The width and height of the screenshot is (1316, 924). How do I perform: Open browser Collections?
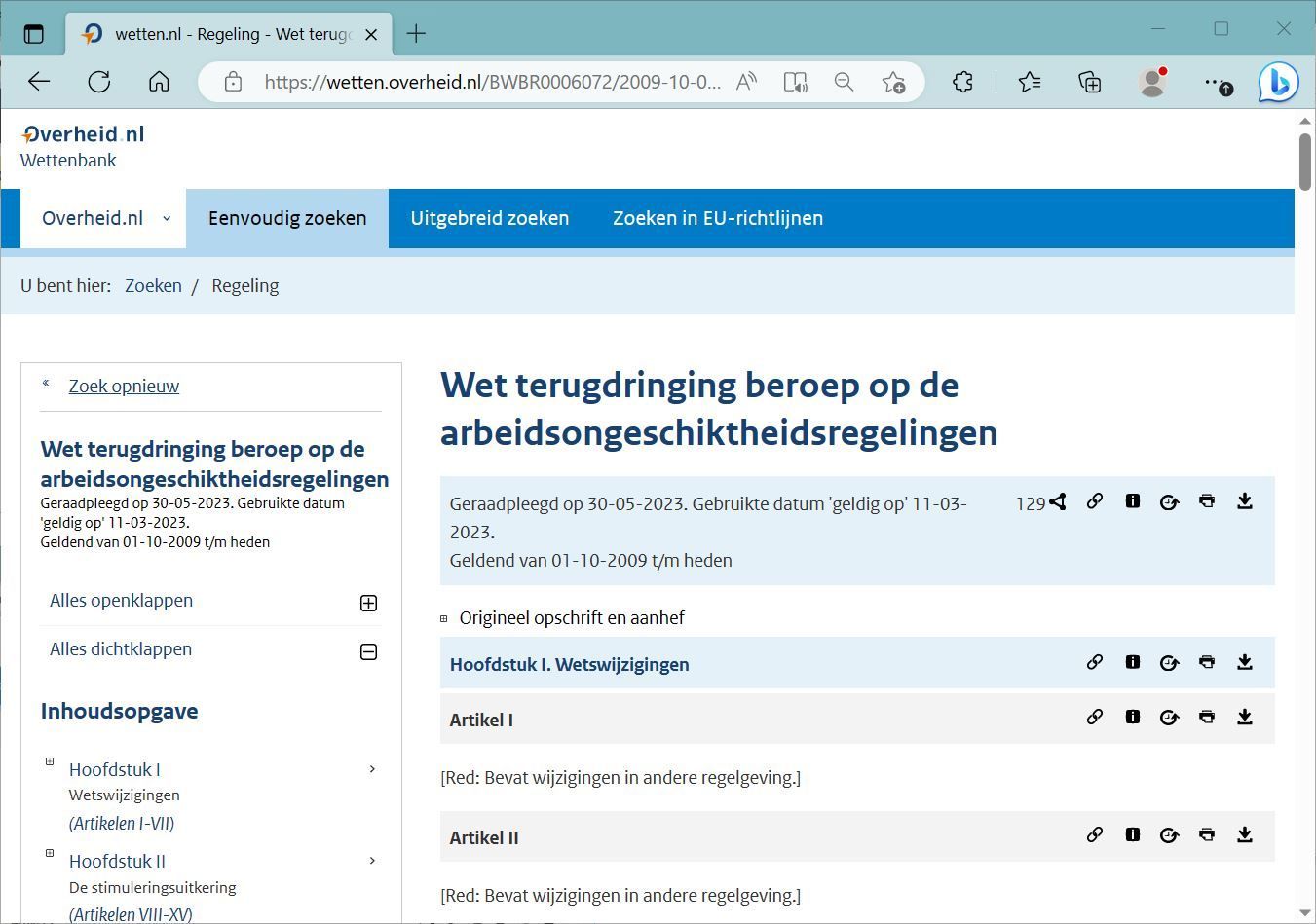(1090, 82)
